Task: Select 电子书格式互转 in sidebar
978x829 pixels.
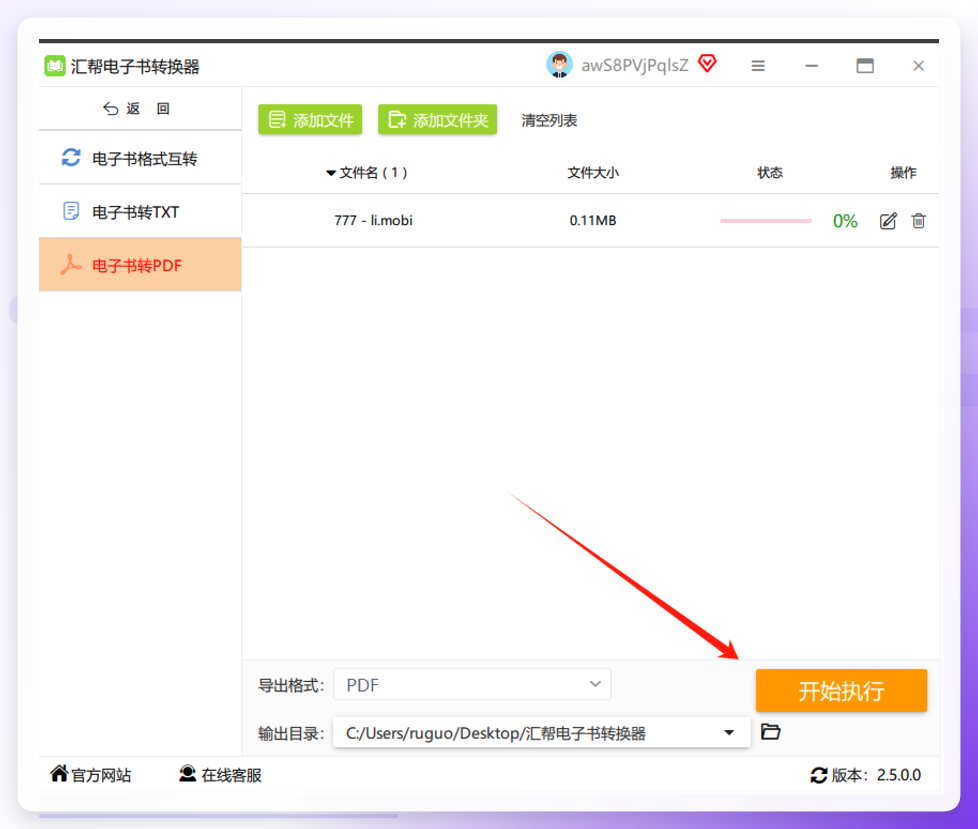Action: pos(140,158)
